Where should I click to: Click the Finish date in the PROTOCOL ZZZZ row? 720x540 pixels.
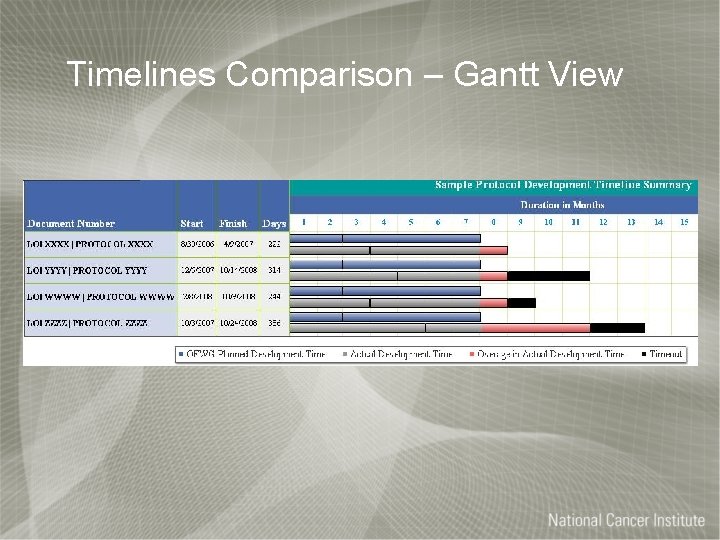click(238, 323)
